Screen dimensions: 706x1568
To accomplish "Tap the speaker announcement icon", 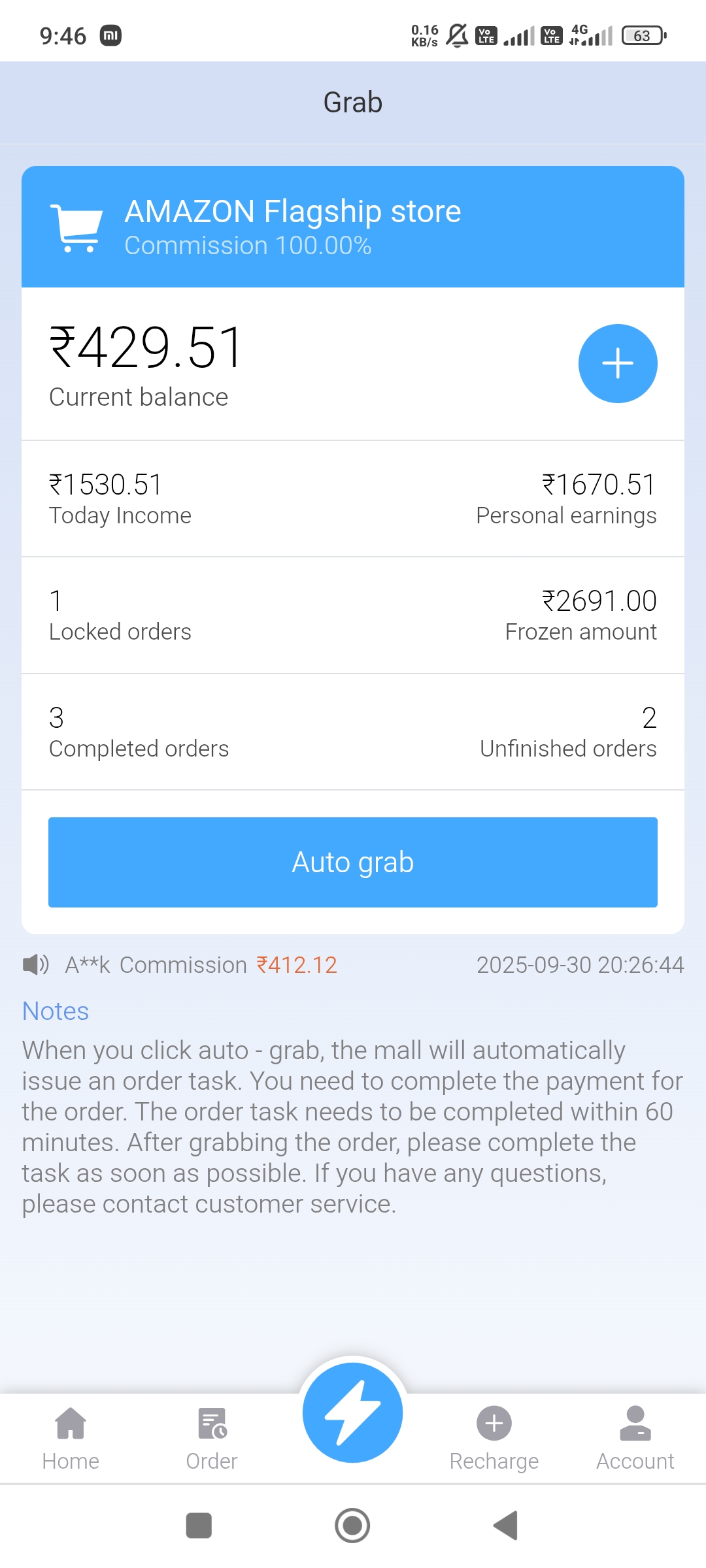I will pyautogui.click(x=35, y=964).
